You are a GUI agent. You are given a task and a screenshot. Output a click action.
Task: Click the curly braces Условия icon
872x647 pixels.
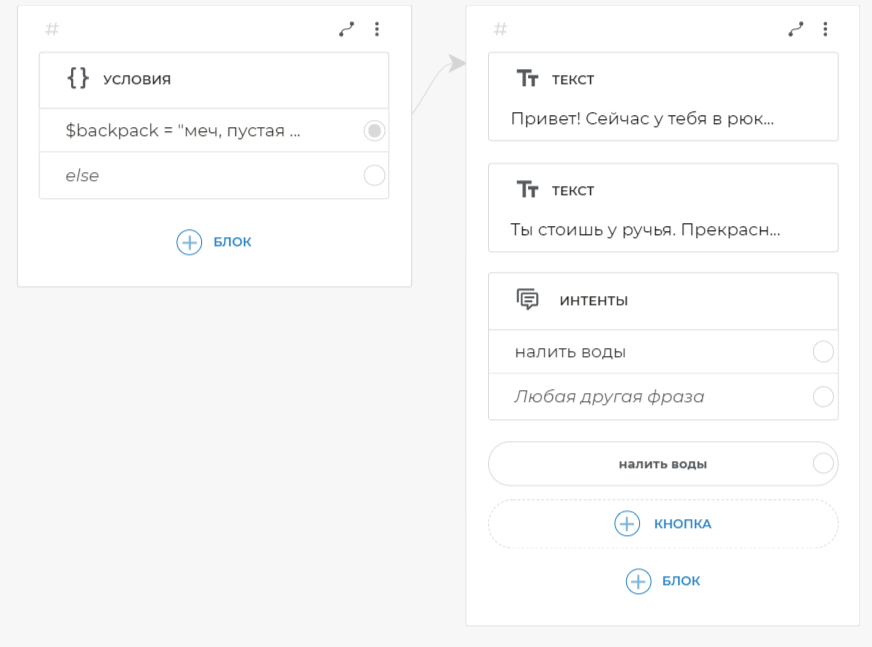point(77,79)
